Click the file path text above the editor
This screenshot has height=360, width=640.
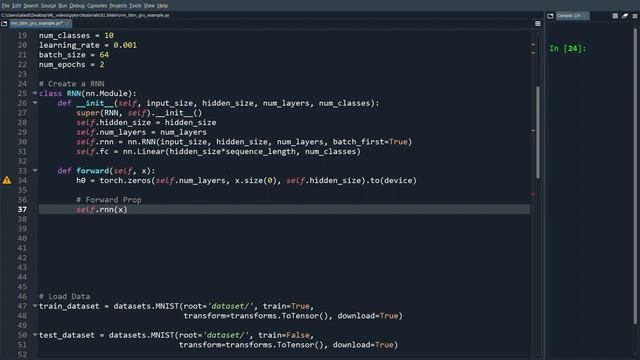85,15
